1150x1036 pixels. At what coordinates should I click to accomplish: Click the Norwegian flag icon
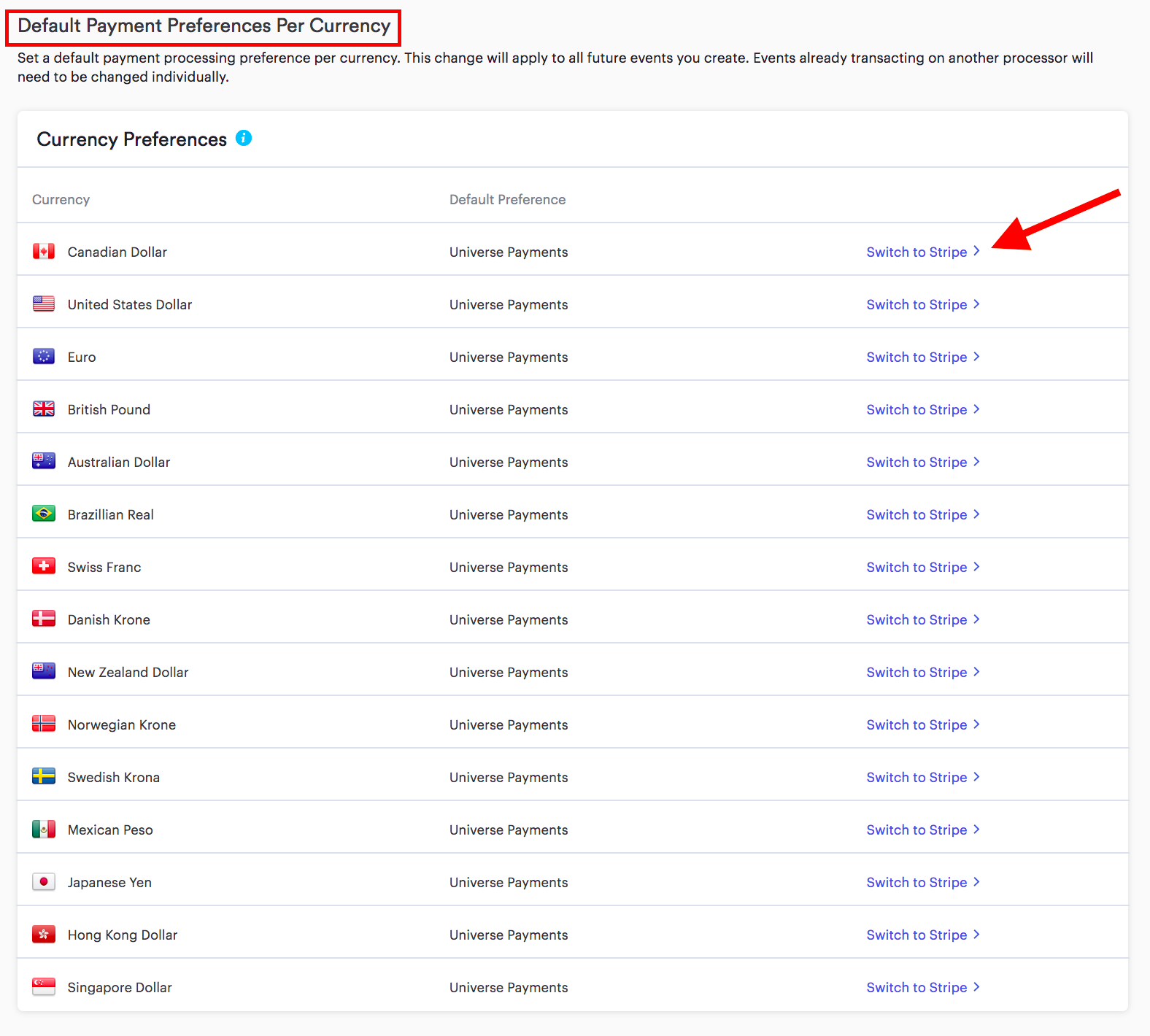pyautogui.click(x=44, y=724)
